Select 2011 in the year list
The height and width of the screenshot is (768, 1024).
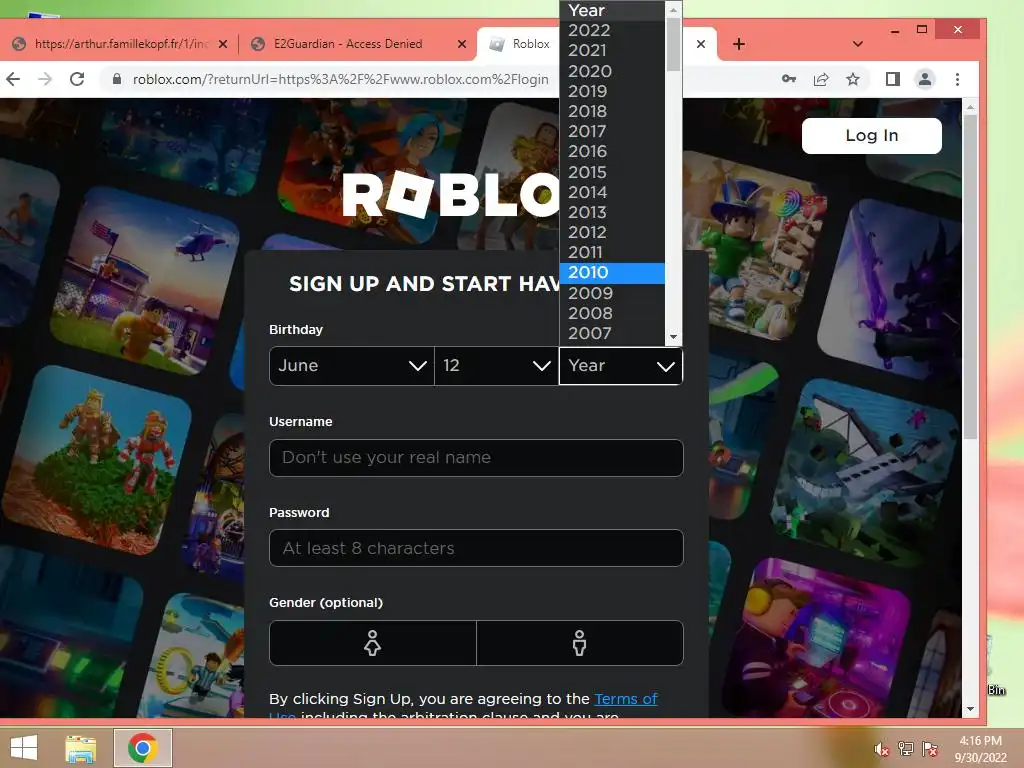tap(612, 253)
